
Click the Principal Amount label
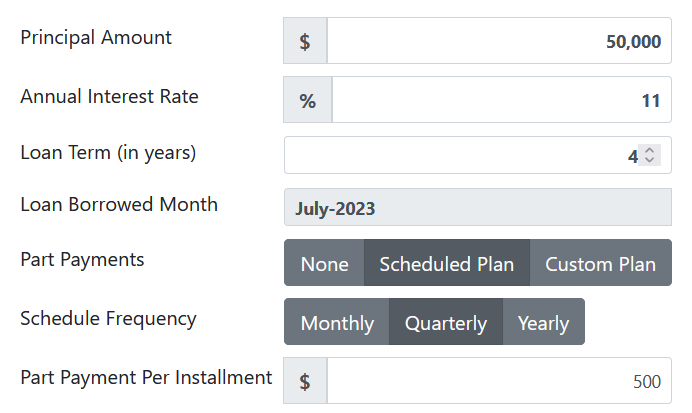tap(96, 38)
